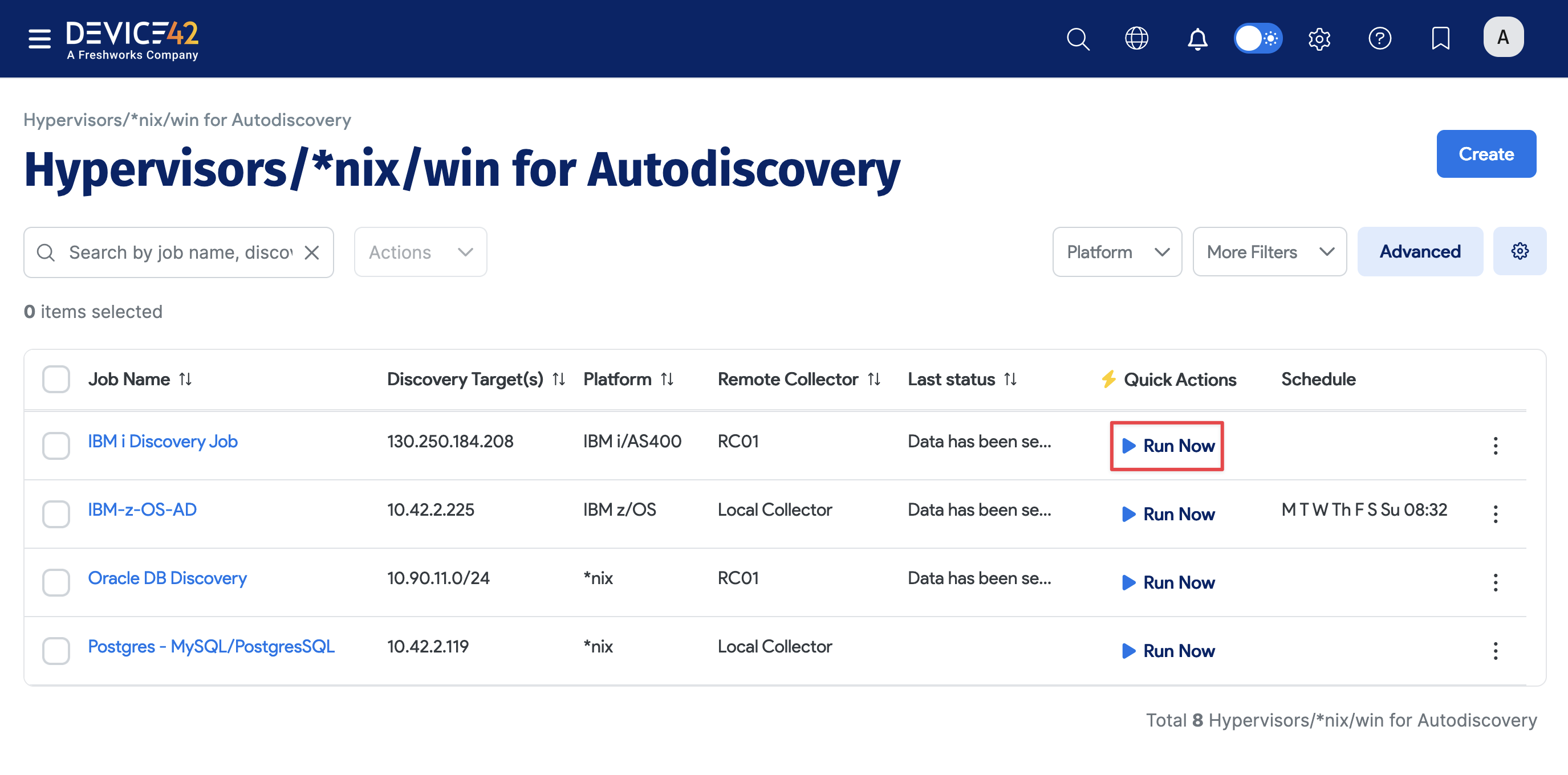Open the Oracle DB Discovery job link
The image size is (1568, 775).
coord(168,578)
